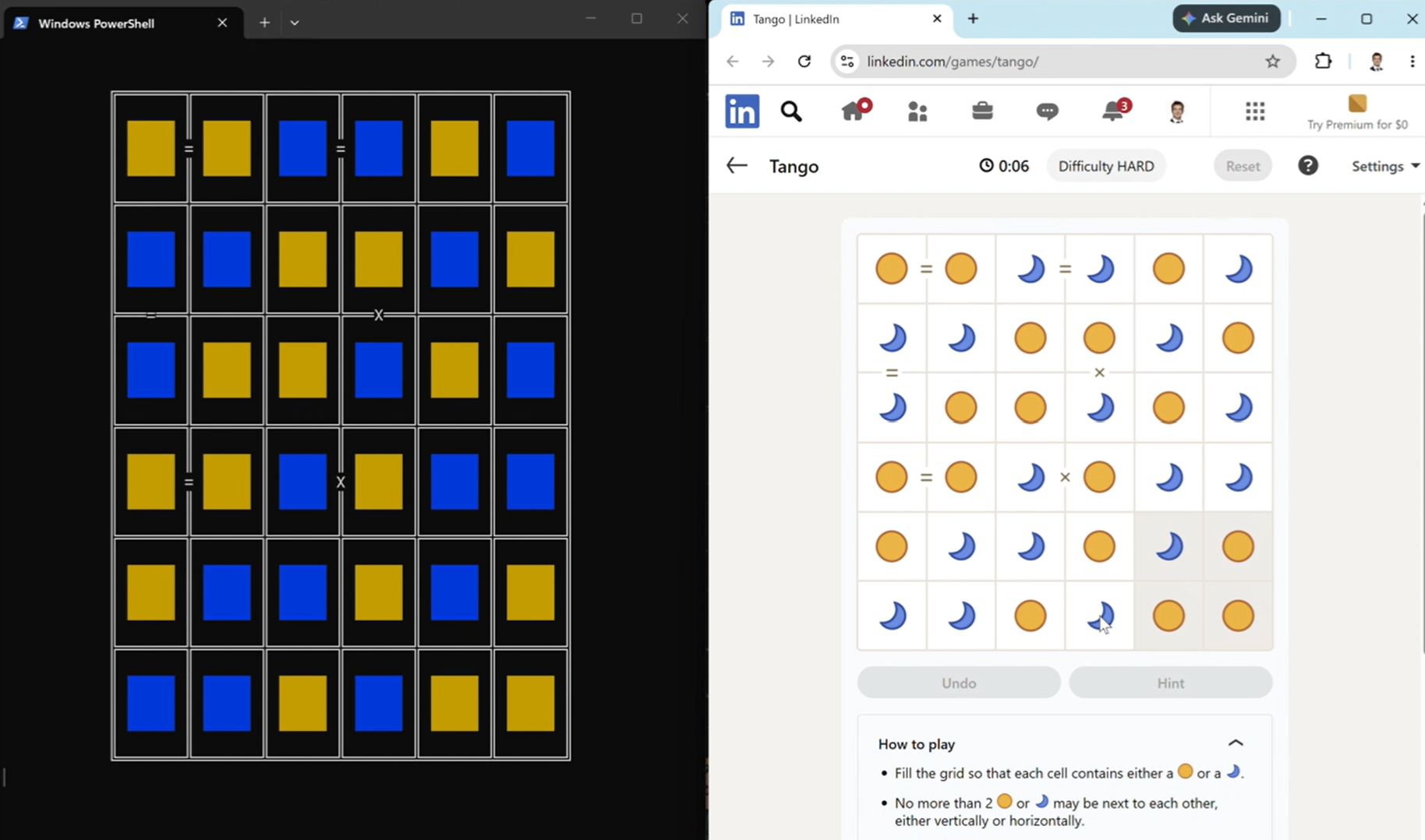The width and height of the screenshot is (1425, 840).
Task: Open the Chrome three-dot menu
Action: pyautogui.click(x=1413, y=61)
